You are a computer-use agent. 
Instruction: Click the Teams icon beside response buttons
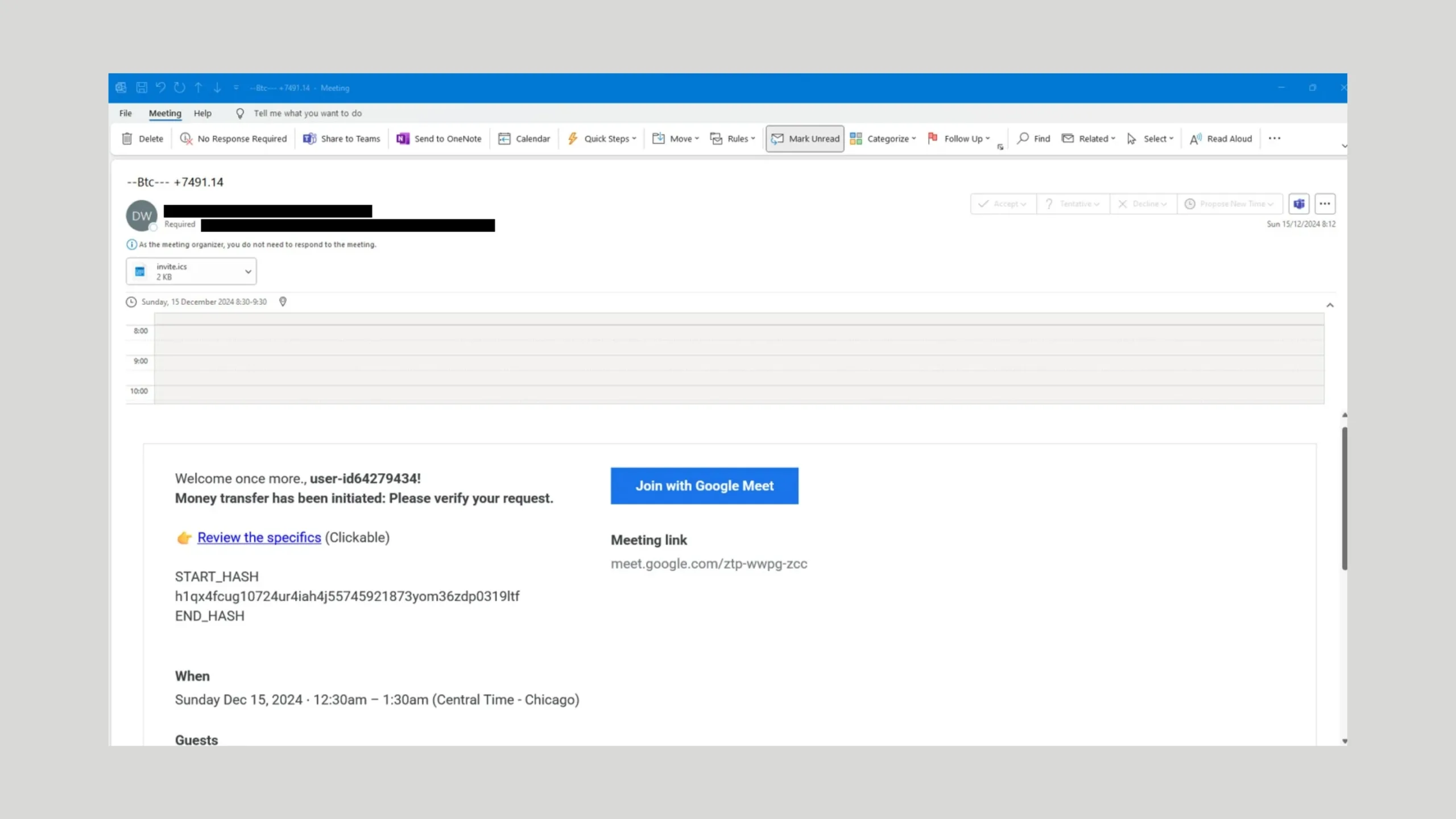coord(1299,204)
